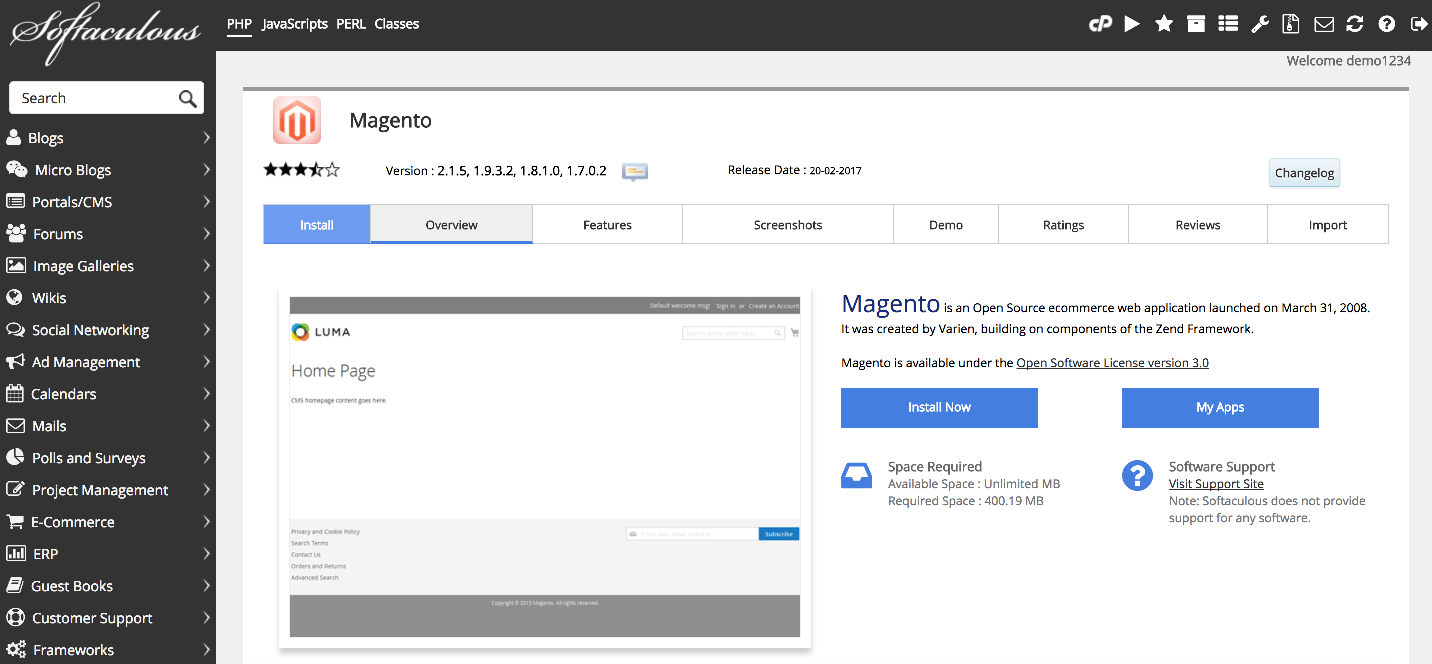Click the Micro Blogs chat bubbles icon

click(x=16, y=170)
